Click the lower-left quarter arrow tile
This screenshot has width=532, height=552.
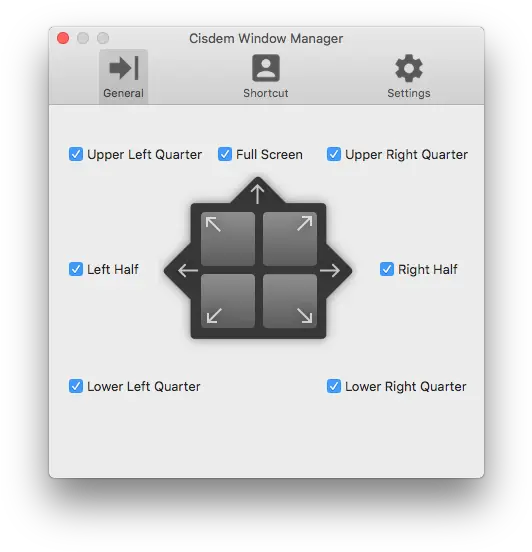[x=228, y=301]
